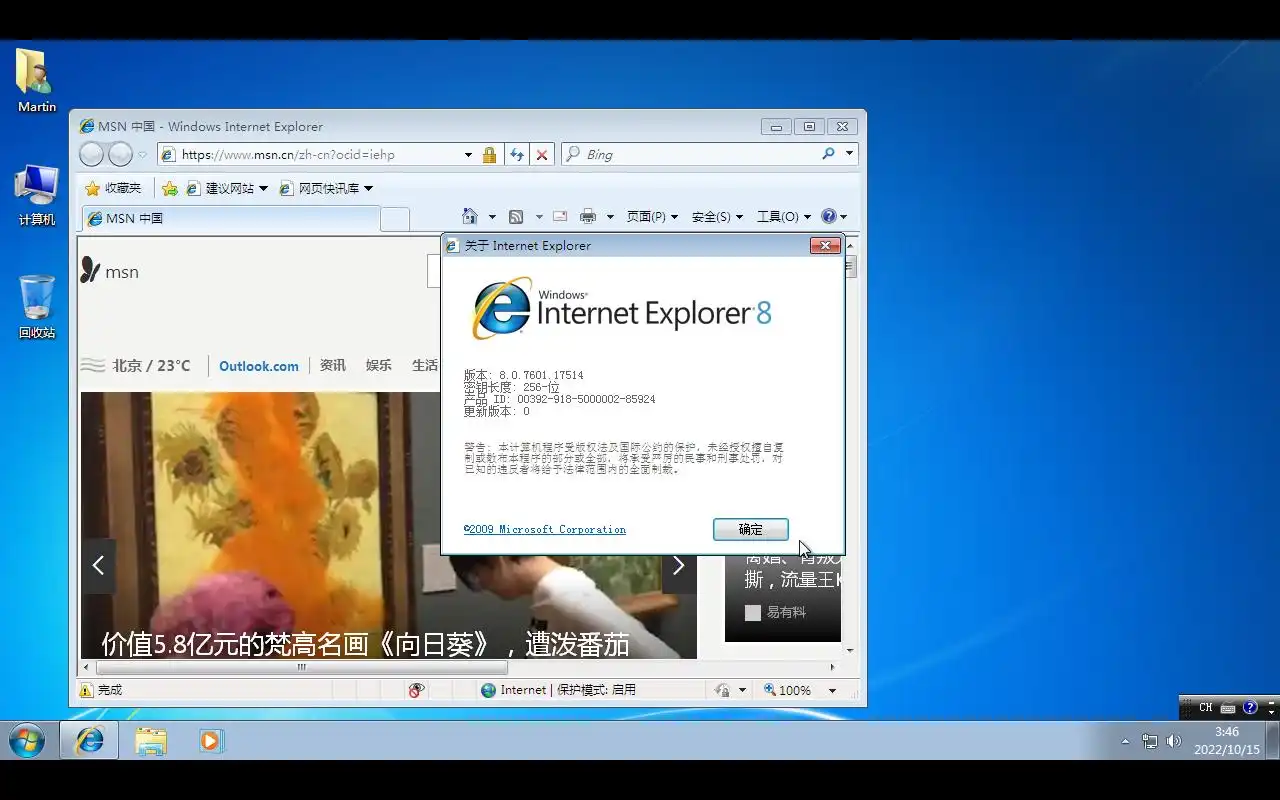Open the search provider dropdown arrow

coord(849,154)
